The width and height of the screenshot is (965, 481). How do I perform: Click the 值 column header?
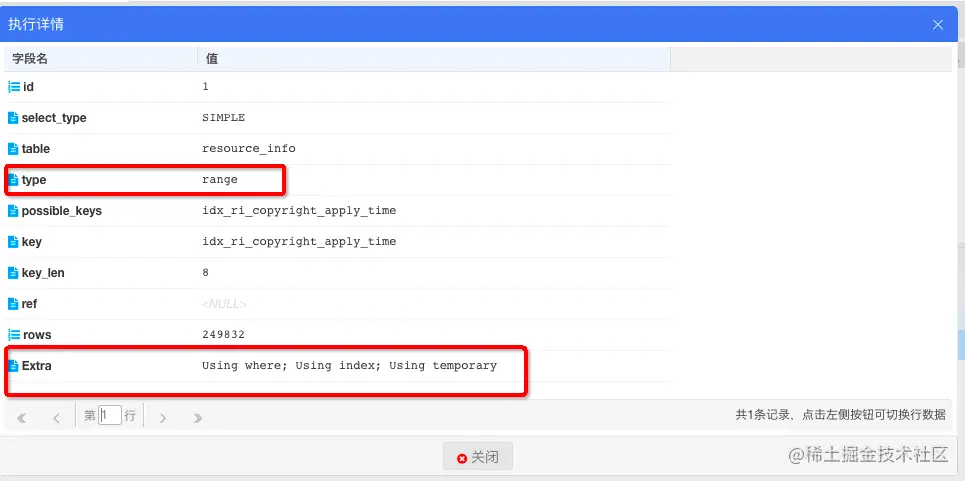(x=434, y=59)
